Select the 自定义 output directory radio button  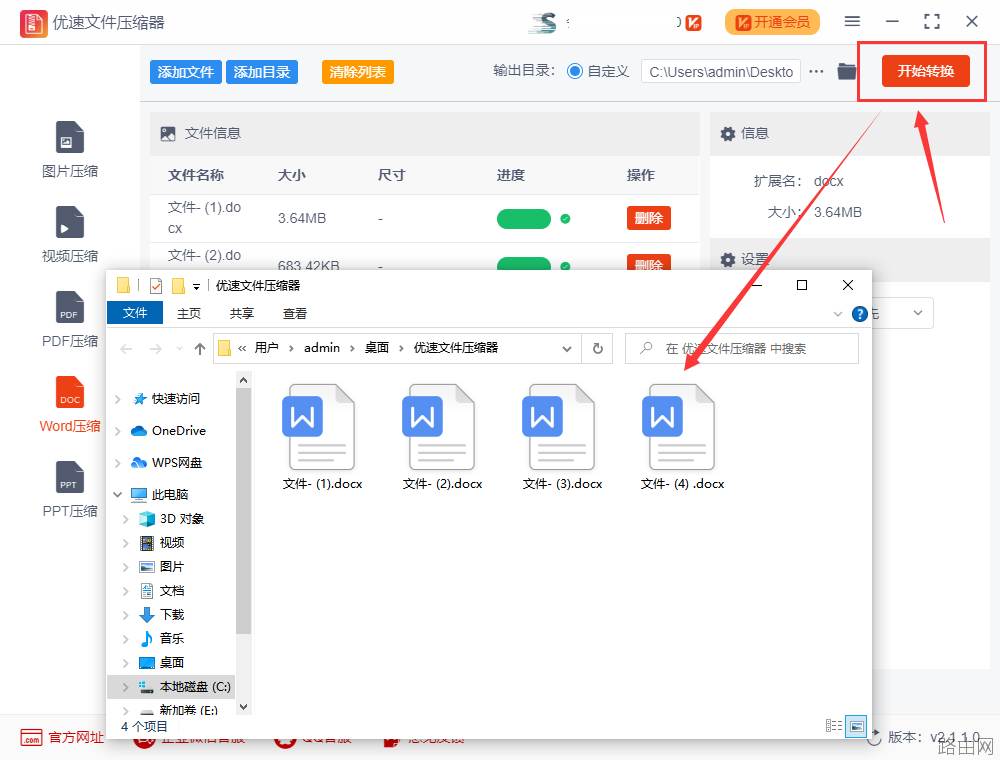tap(575, 71)
